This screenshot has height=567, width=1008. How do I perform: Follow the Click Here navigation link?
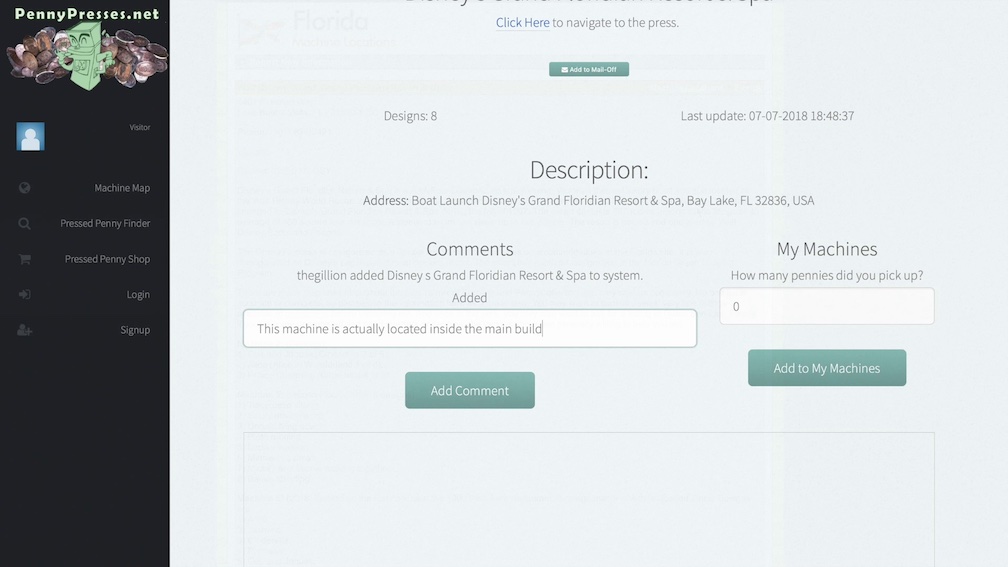522,23
